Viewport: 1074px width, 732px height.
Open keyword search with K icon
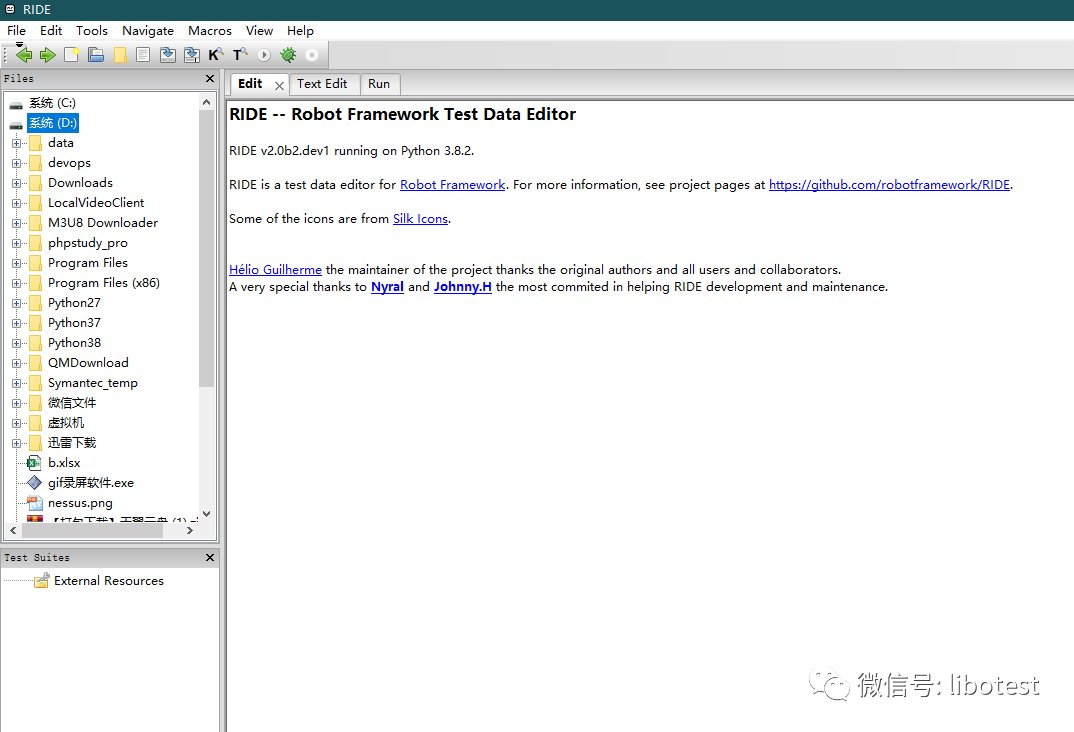click(216, 55)
